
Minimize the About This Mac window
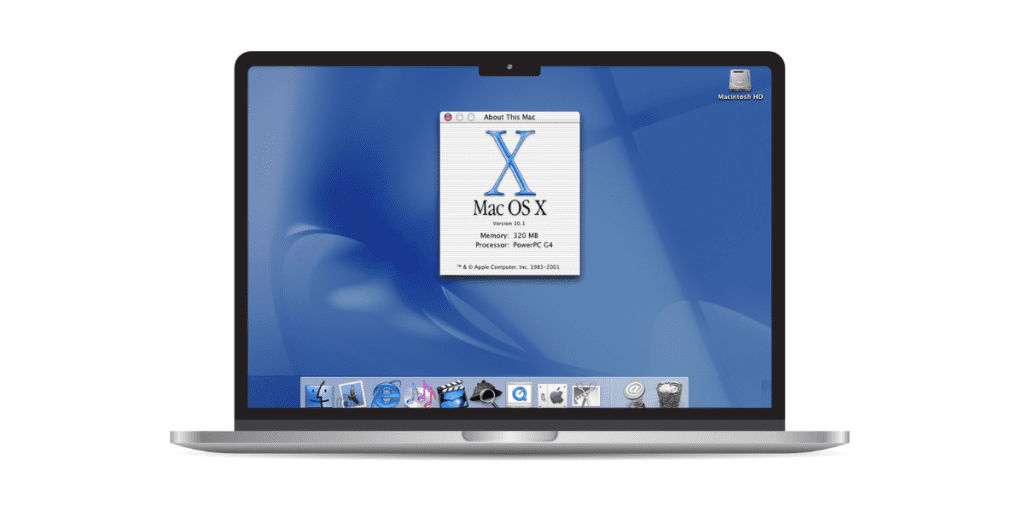tap(459, 117)
